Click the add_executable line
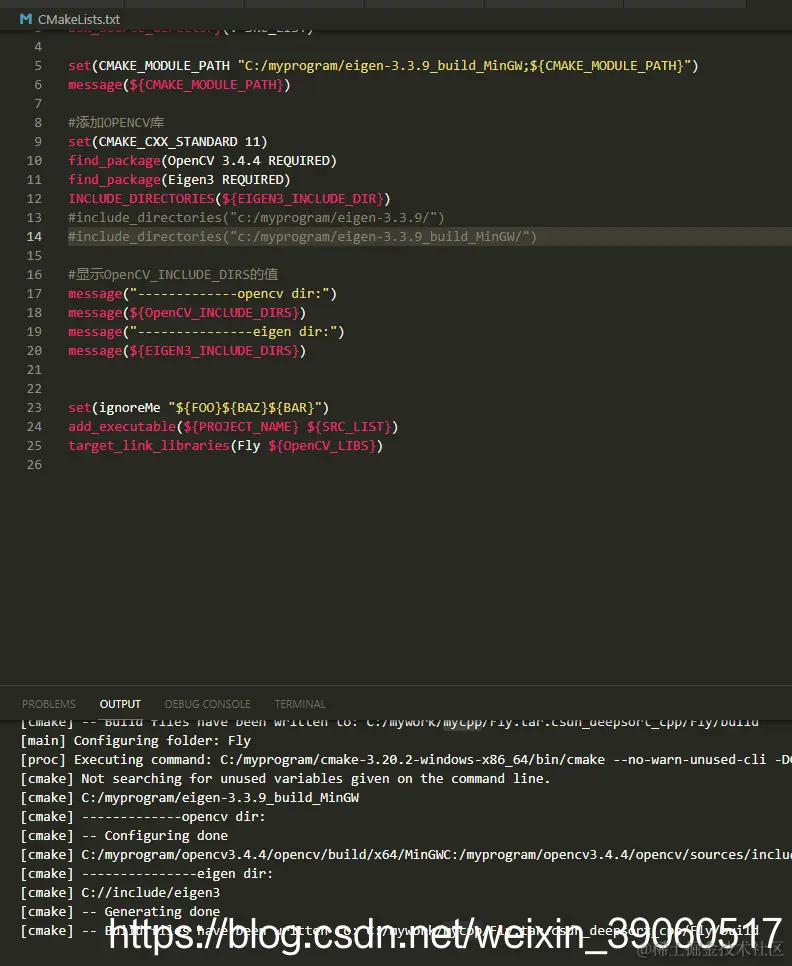 (x=233, y=427)
